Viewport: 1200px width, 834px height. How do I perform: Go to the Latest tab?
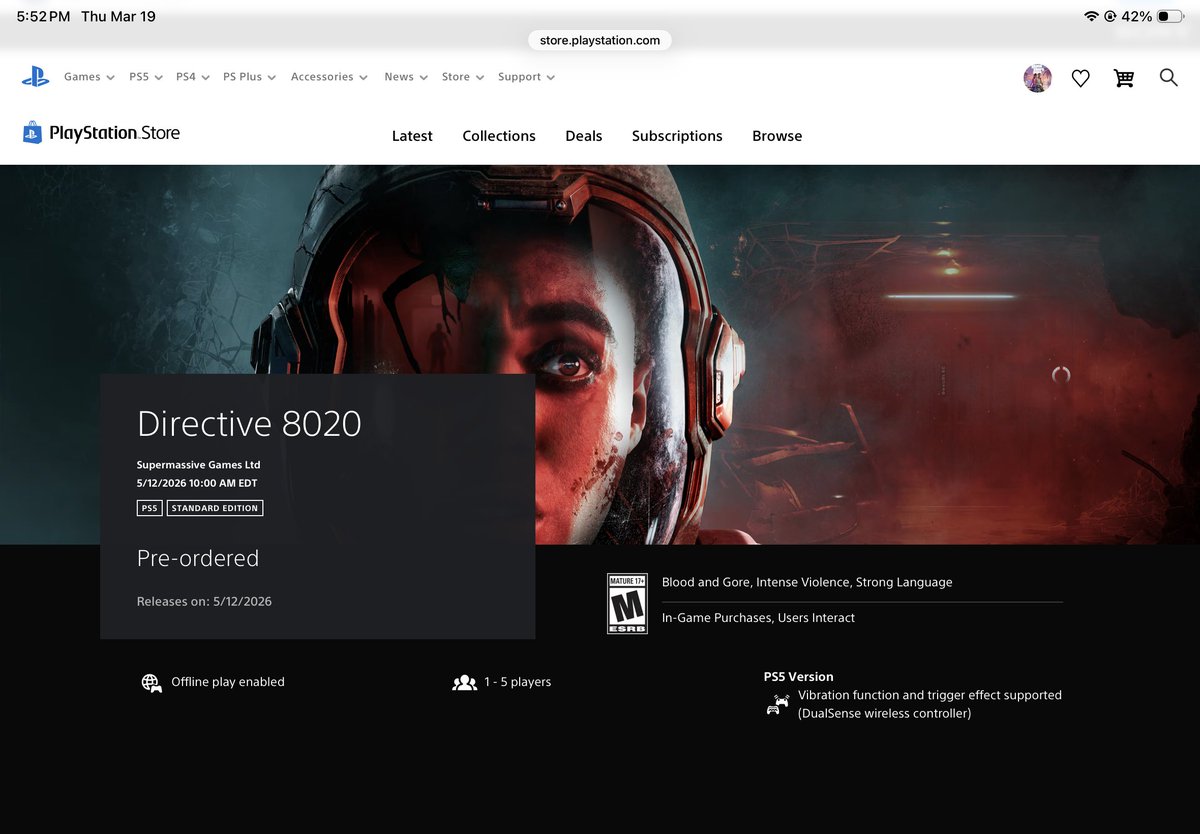[x=412, y=136]
